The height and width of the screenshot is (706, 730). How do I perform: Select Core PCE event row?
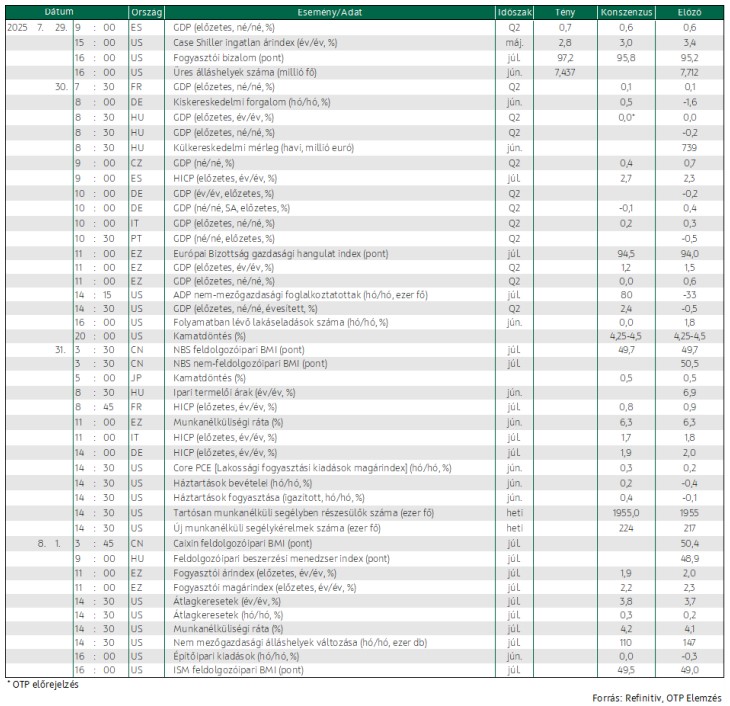point(365,468)
